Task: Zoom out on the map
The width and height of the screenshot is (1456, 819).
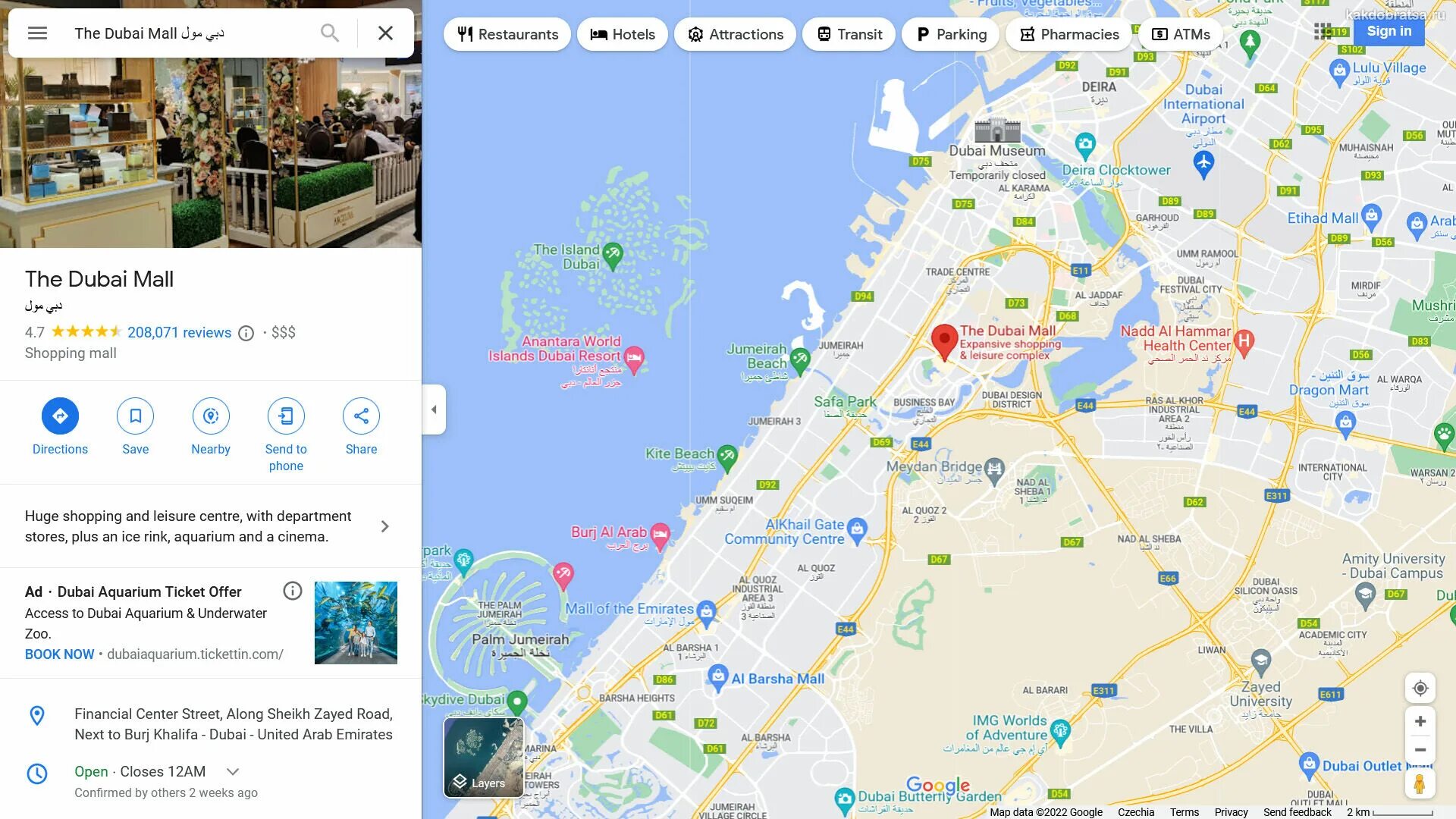Action: tap(1420, 750)
